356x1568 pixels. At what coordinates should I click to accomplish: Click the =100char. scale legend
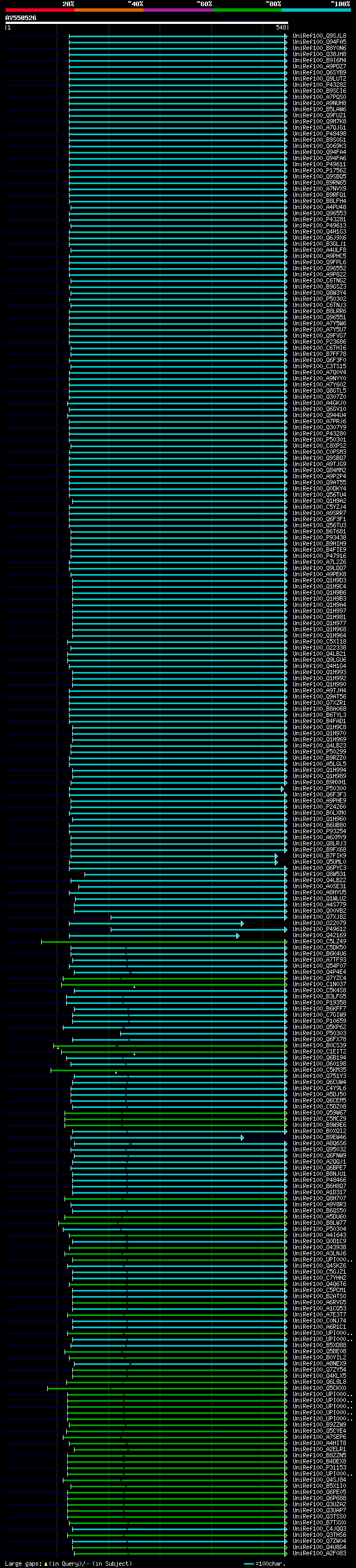[264, 1563]
